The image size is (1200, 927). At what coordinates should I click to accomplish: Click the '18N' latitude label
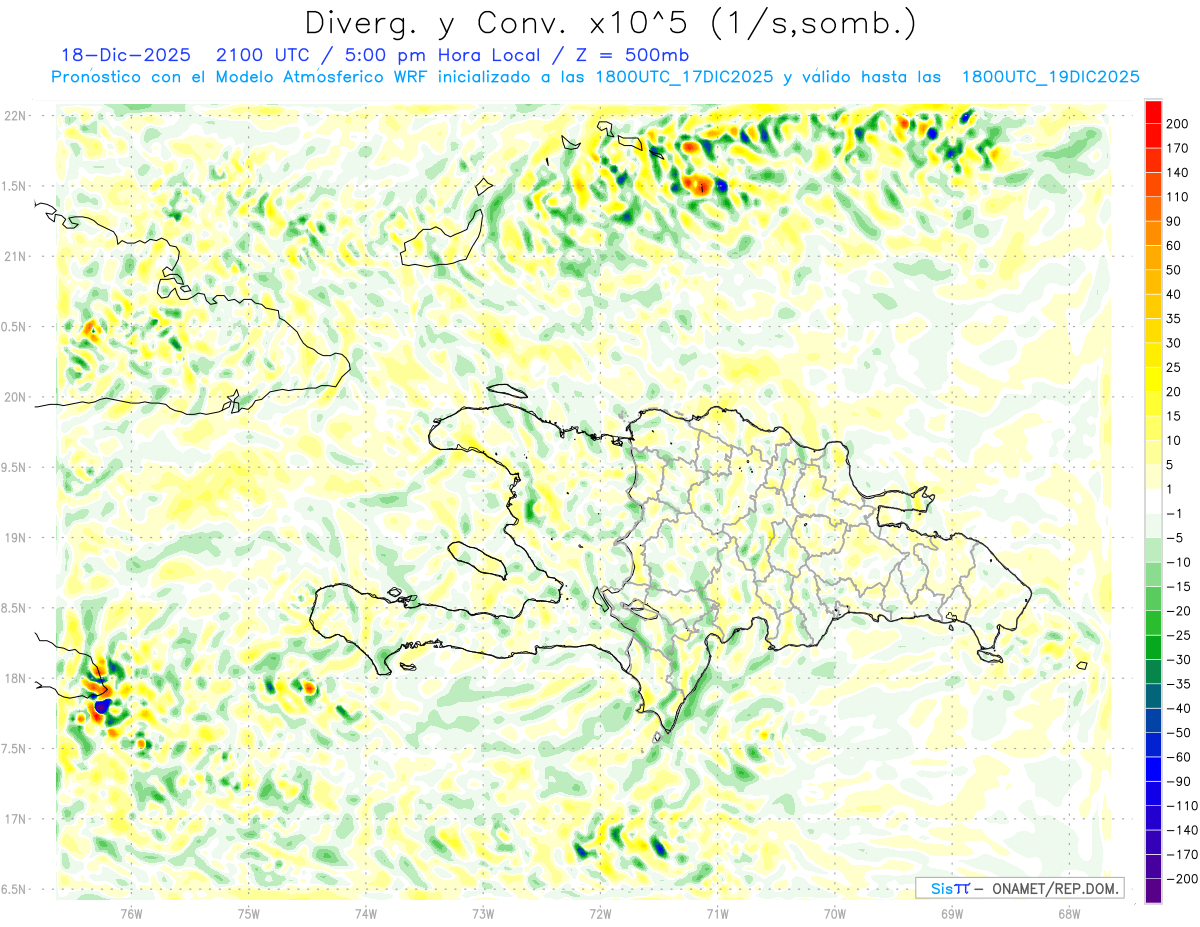coord(15,678)
